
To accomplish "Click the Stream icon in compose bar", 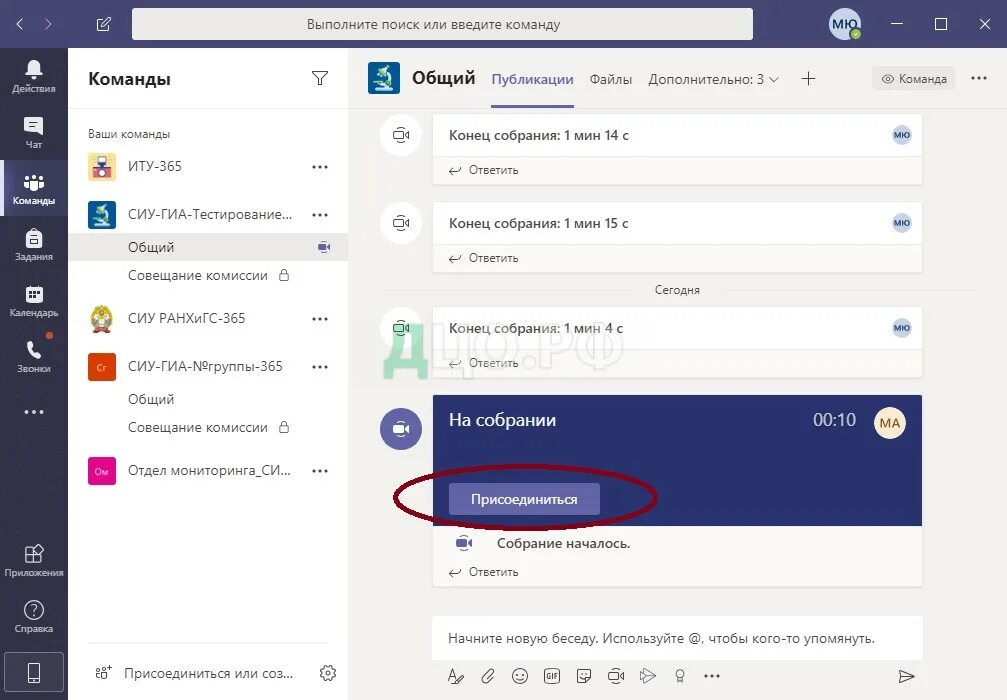I will [648, 676].
